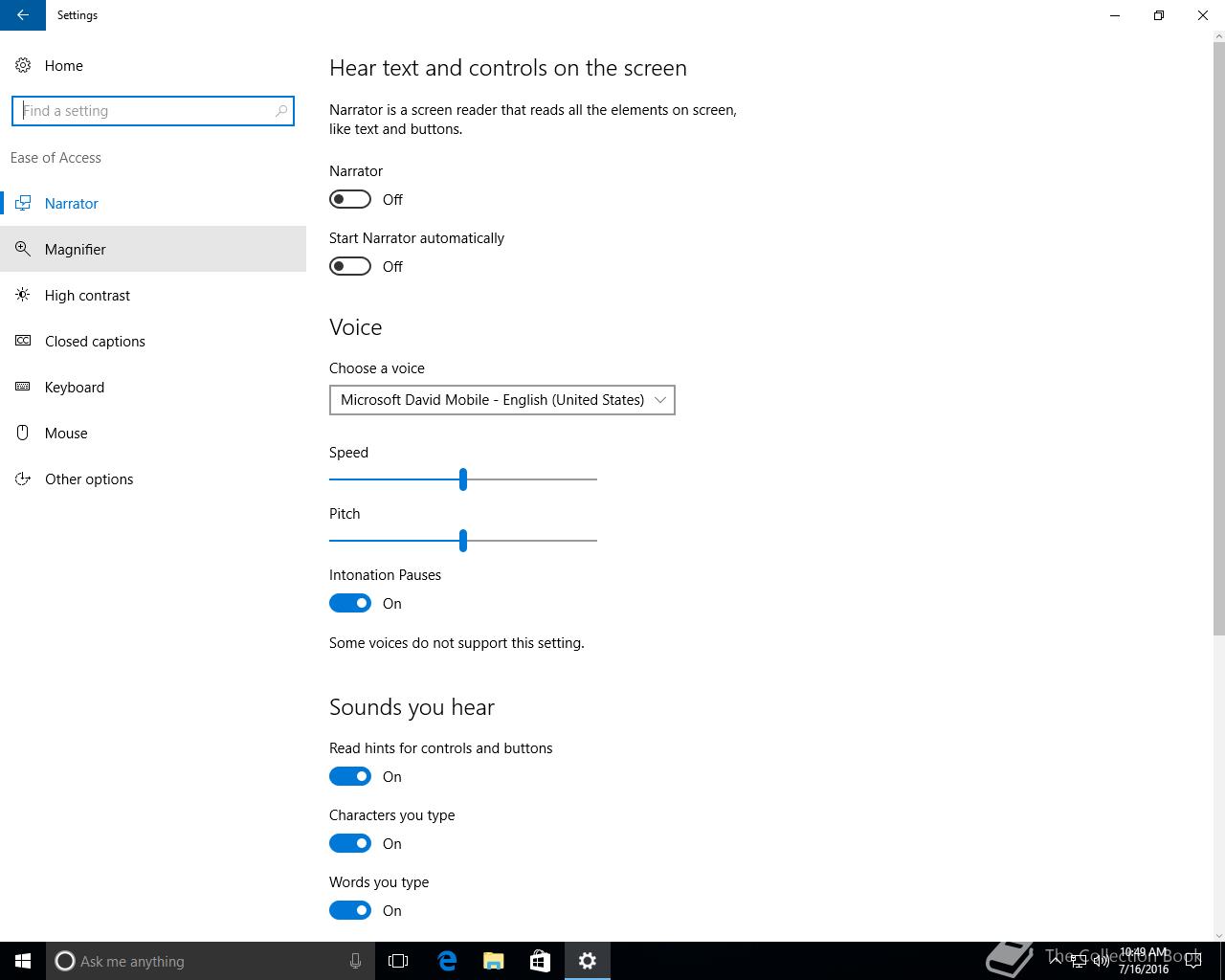Click the Settings gear on the taskbar
Image resolution: width=1225 pixels, height=980 pixels.
click(588, 961)
